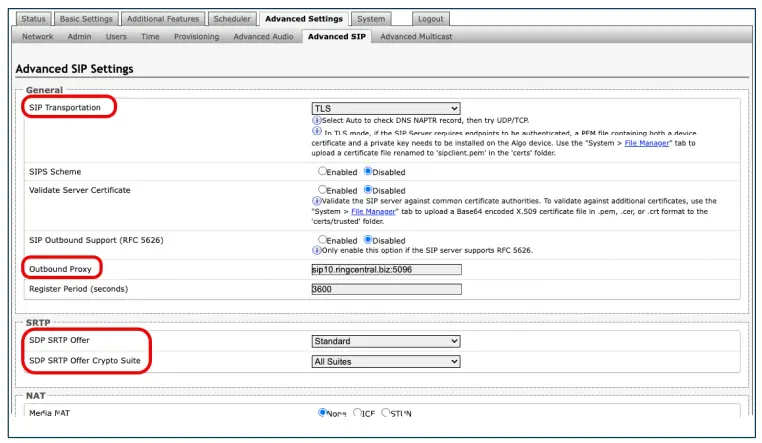Enable SIP Outbound Support RFC 5626
This screenshot has width=762, height=443.
[x=322, y=239]
